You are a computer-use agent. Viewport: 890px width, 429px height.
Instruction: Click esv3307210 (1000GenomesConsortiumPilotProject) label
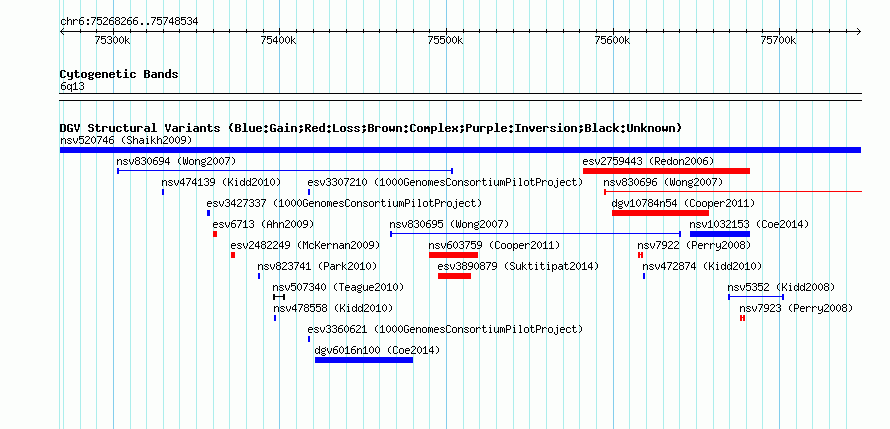(x=446, y=182)
